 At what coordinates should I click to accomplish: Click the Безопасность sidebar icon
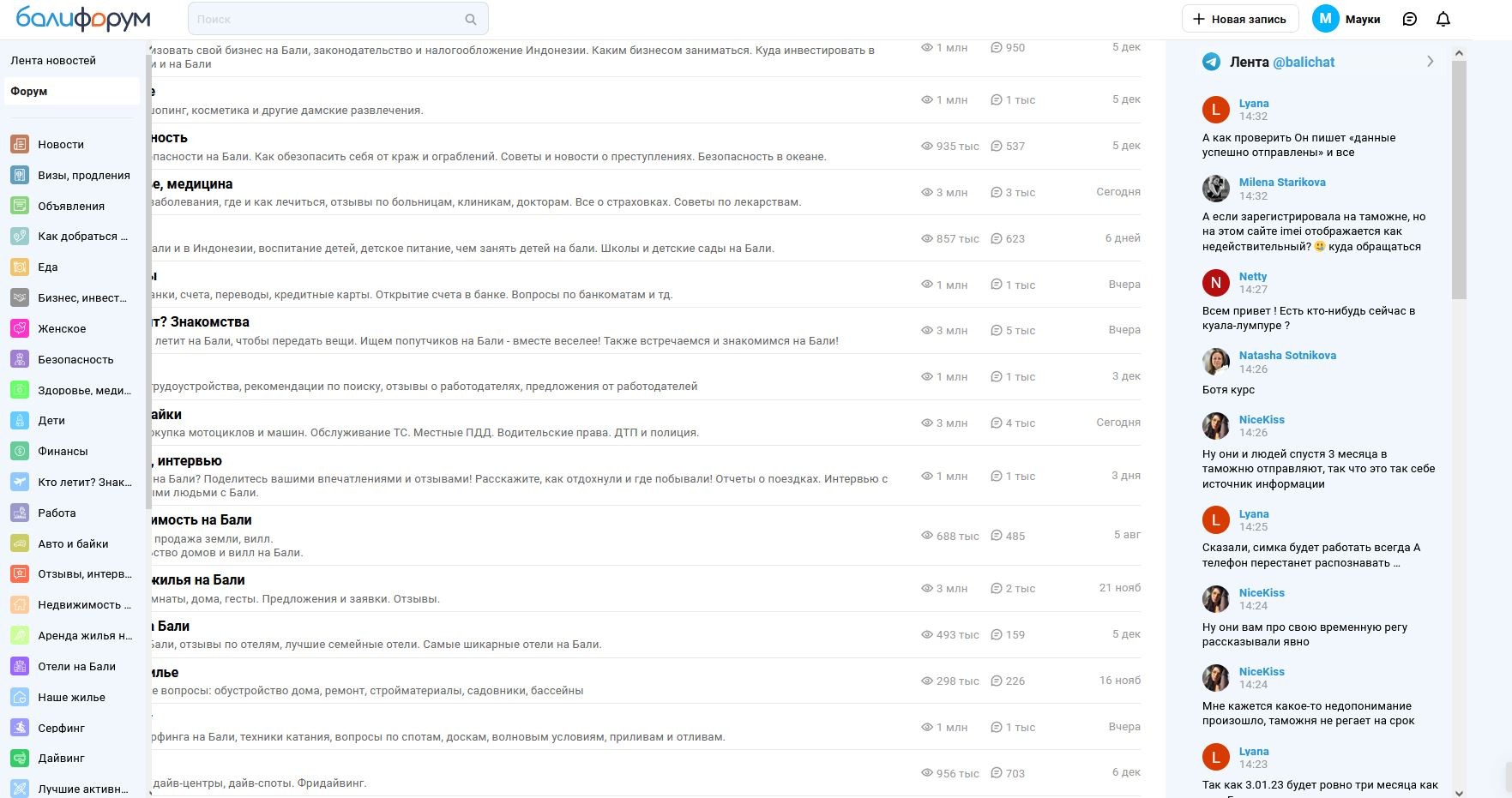click(x=20, y=360)
